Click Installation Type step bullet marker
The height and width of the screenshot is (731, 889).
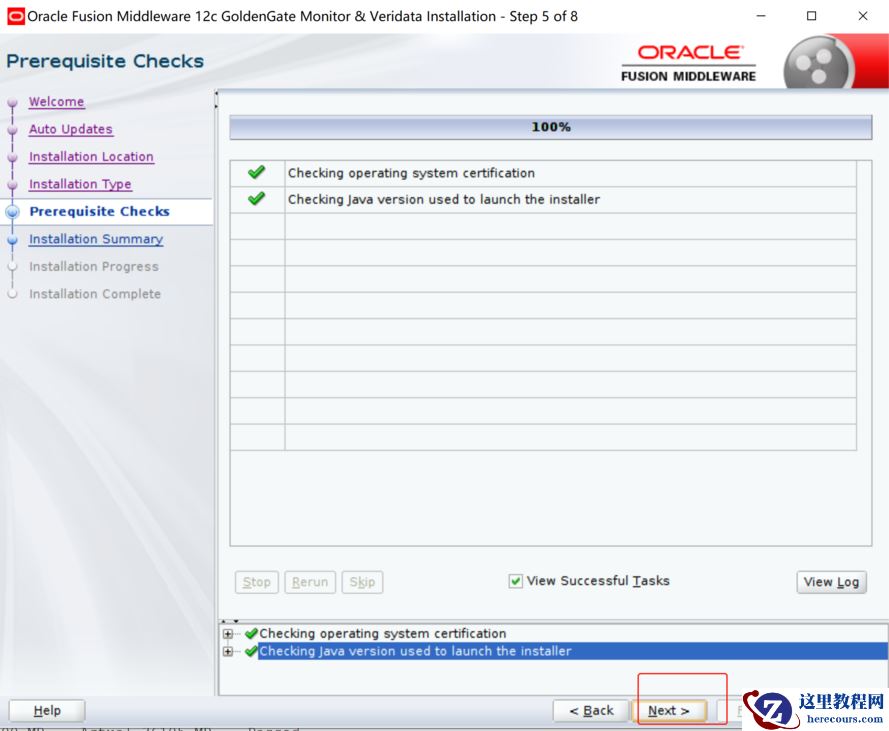point(12,185)
